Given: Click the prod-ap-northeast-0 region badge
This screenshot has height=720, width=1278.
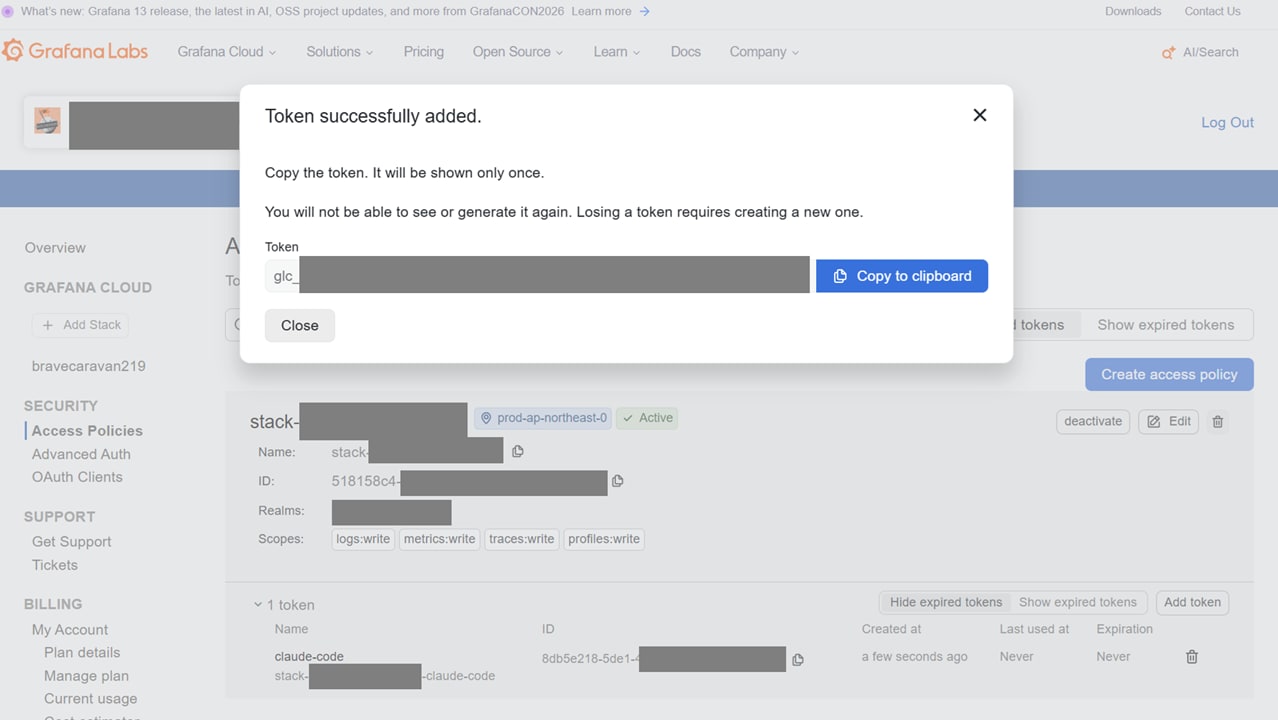Looking at the screenshot, I should click(543, 418).
